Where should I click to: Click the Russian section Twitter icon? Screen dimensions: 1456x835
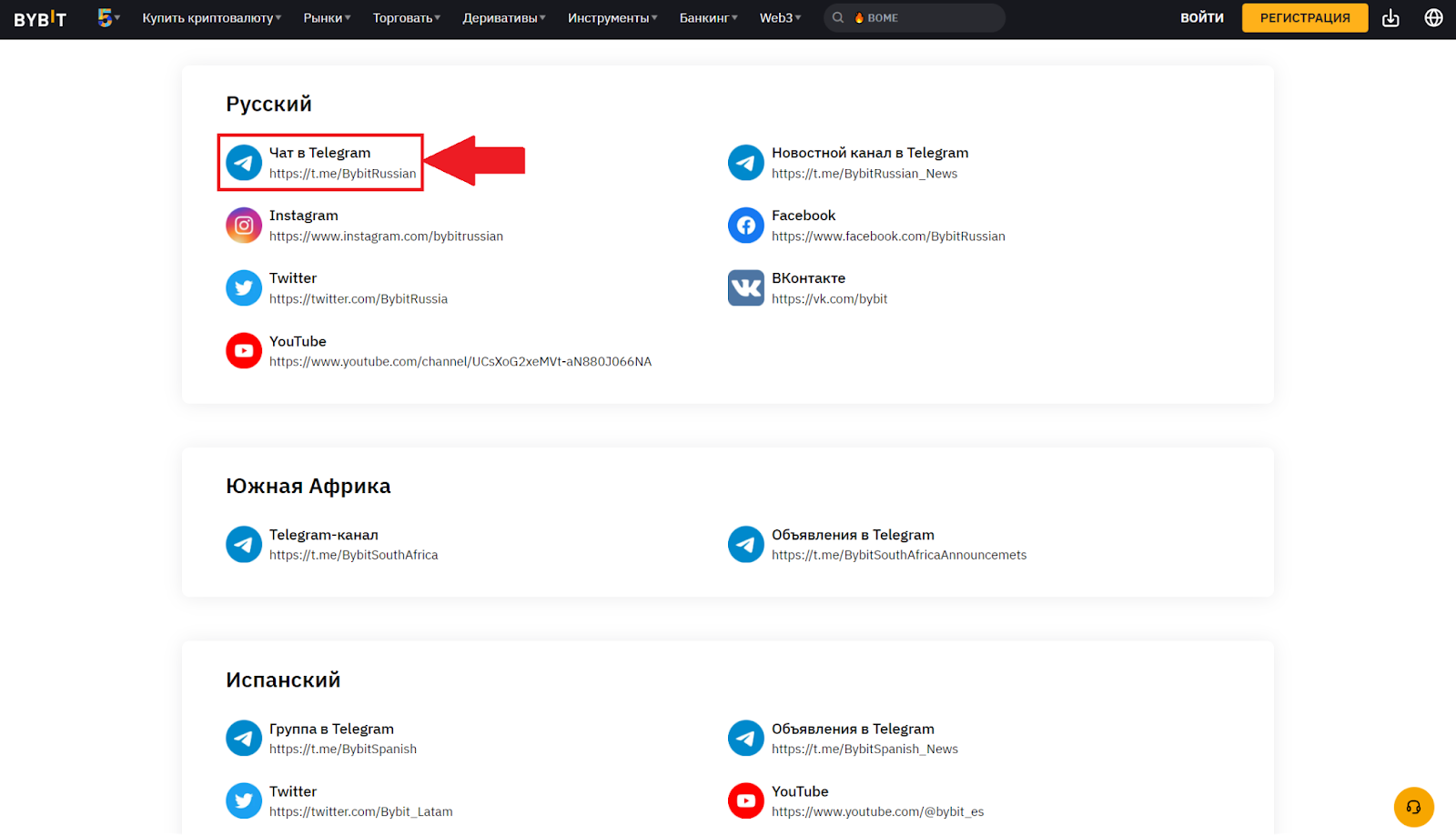point(244,288)
